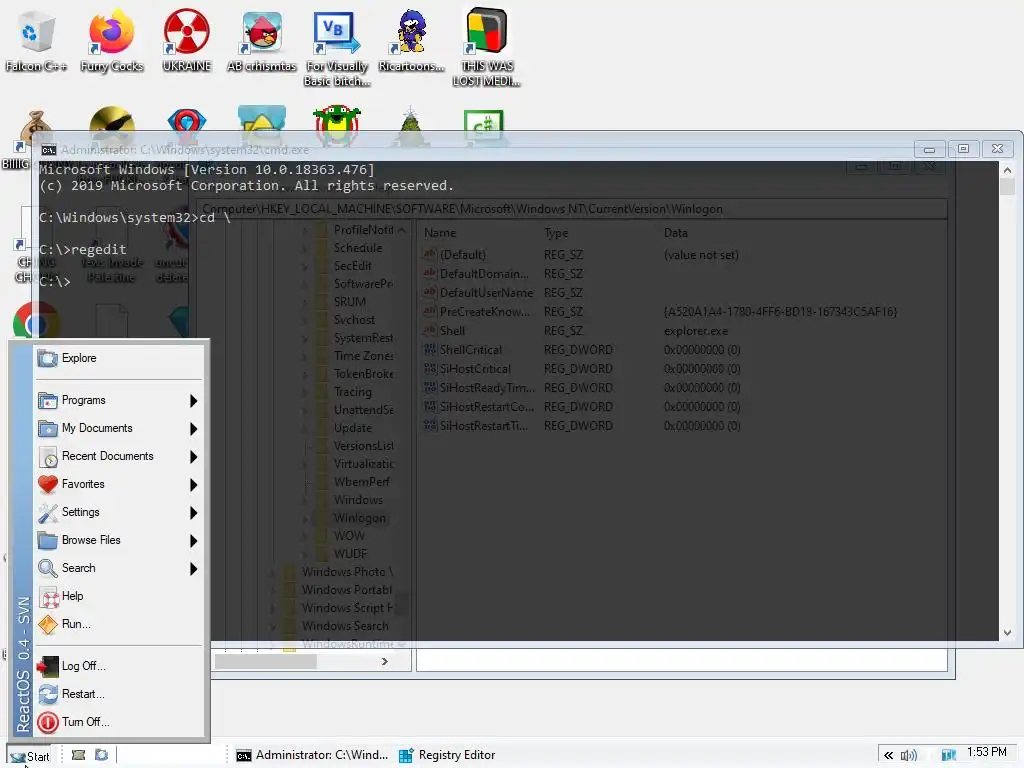Open the Falcon C++ desktop icon
1024x768 pixels.
point(35,40)
